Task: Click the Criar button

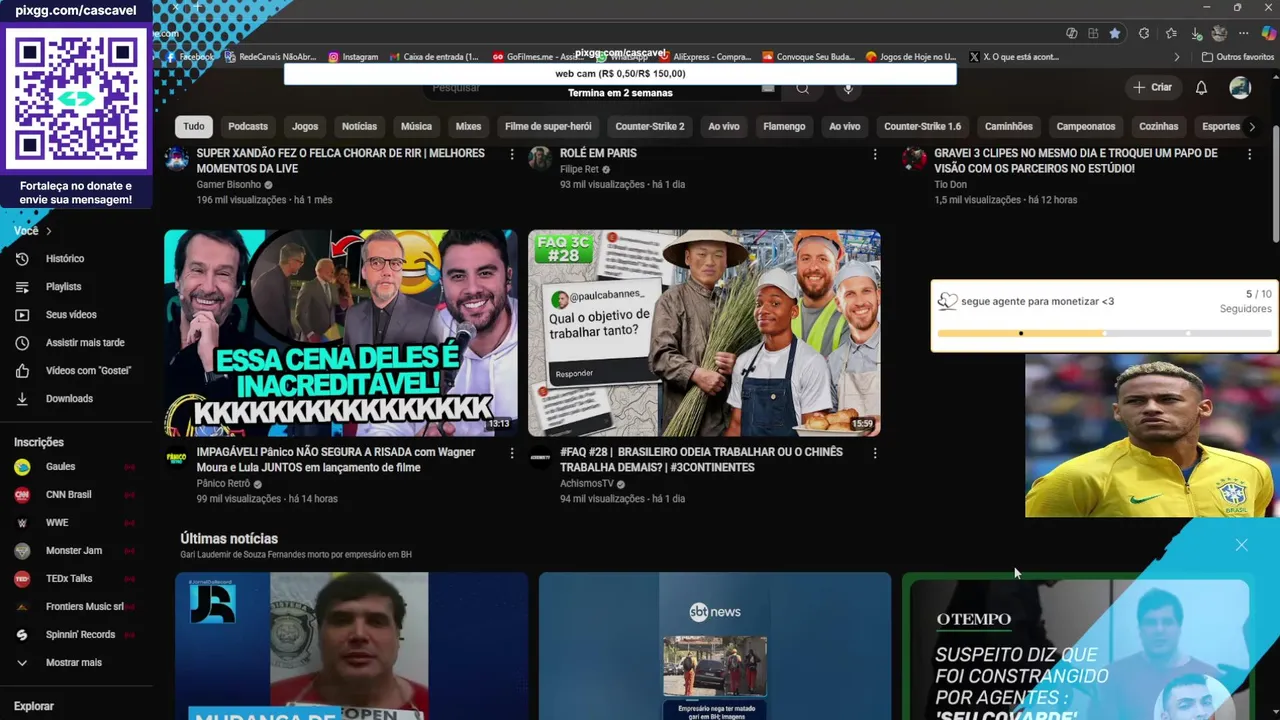Action: point(1152,88)
